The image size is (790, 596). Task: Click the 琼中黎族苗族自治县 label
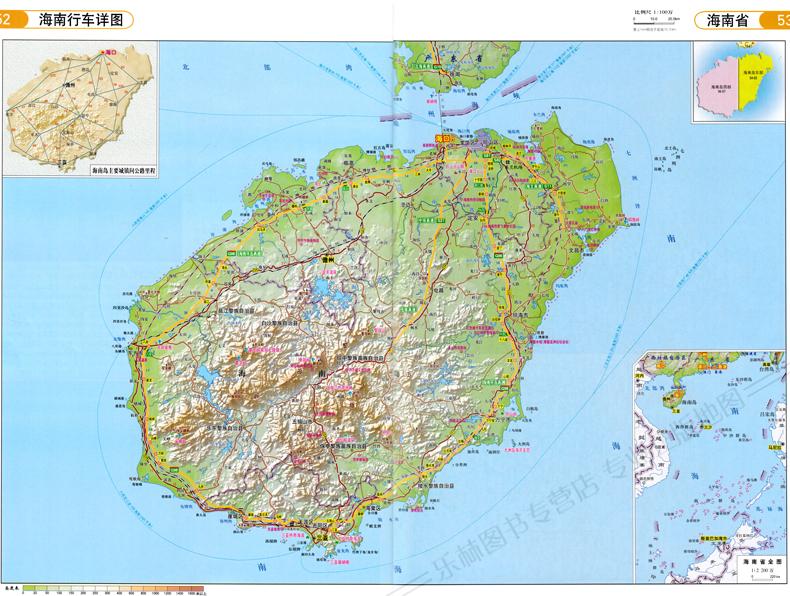pos(360,357)
